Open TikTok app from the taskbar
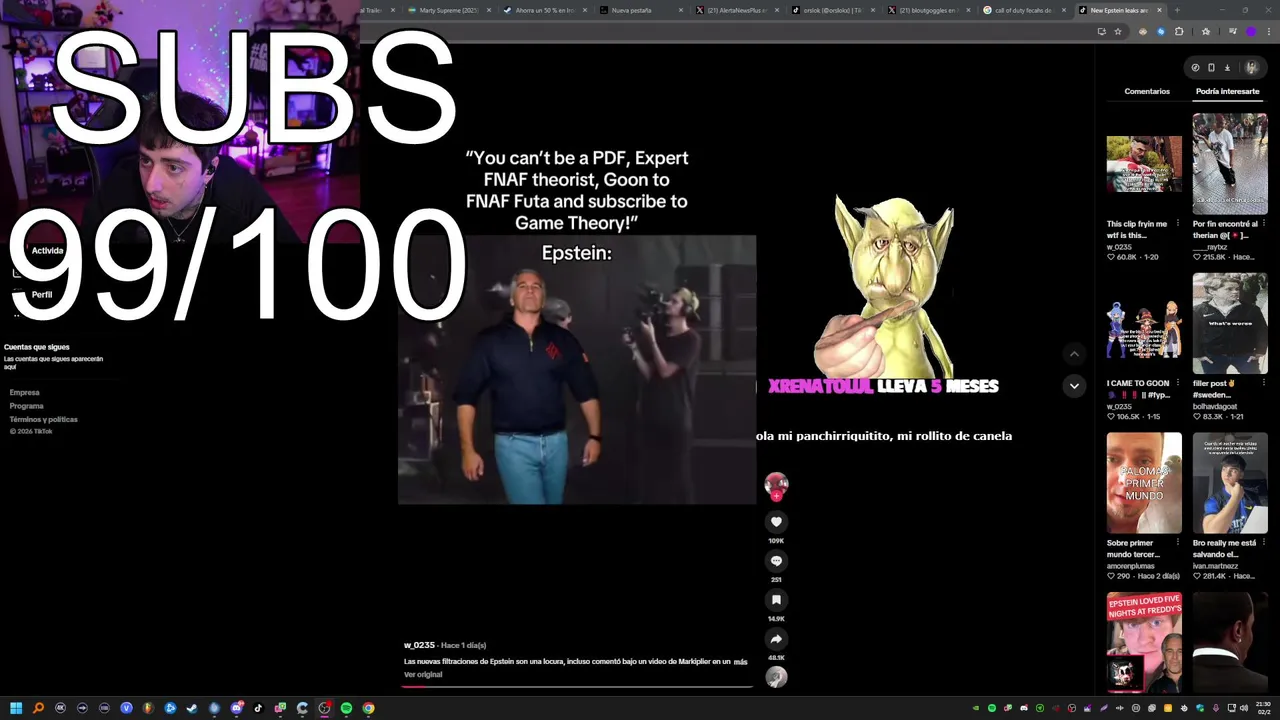 point(258,708)
